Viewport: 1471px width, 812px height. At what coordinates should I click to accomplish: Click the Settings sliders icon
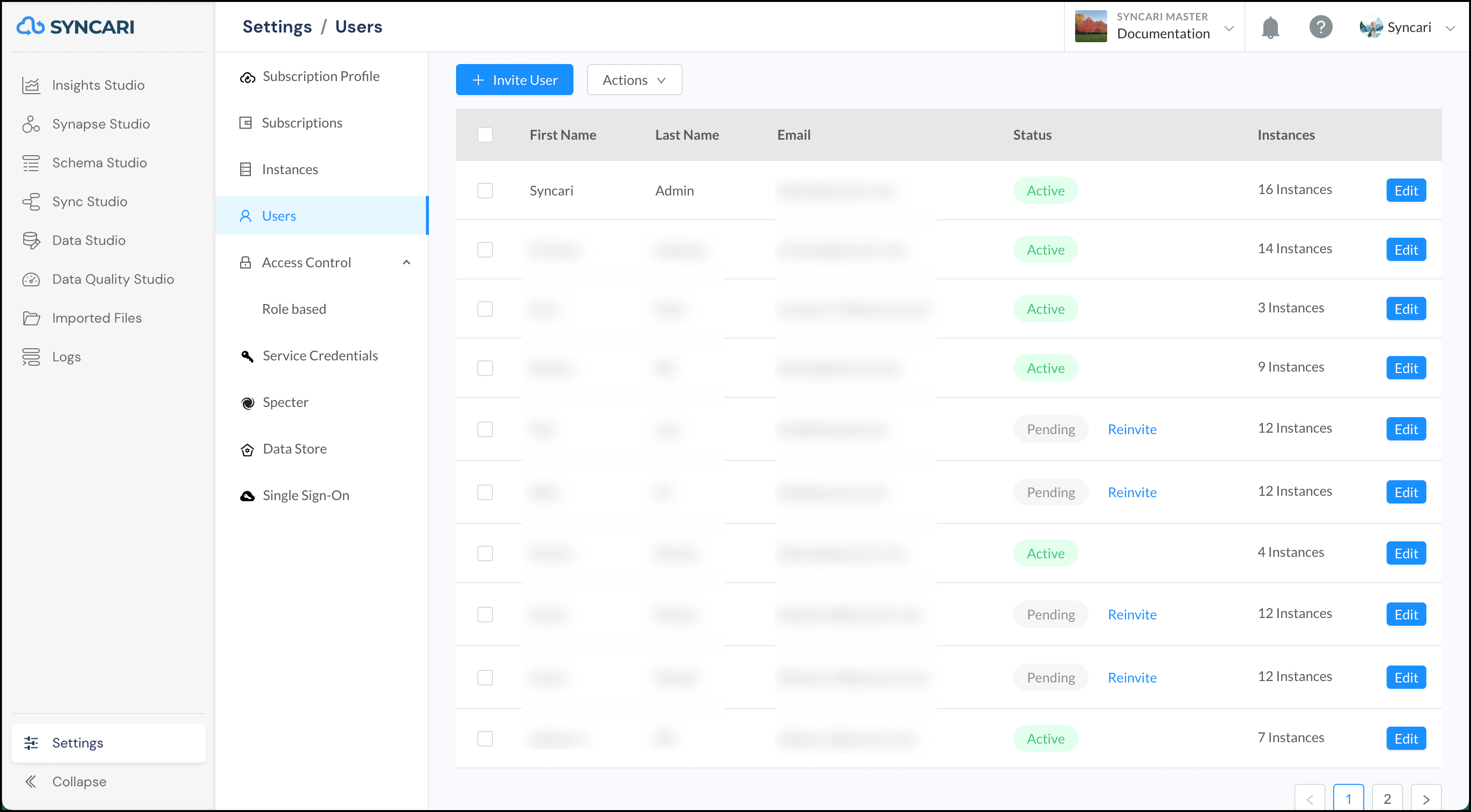[x=31, y=743]
